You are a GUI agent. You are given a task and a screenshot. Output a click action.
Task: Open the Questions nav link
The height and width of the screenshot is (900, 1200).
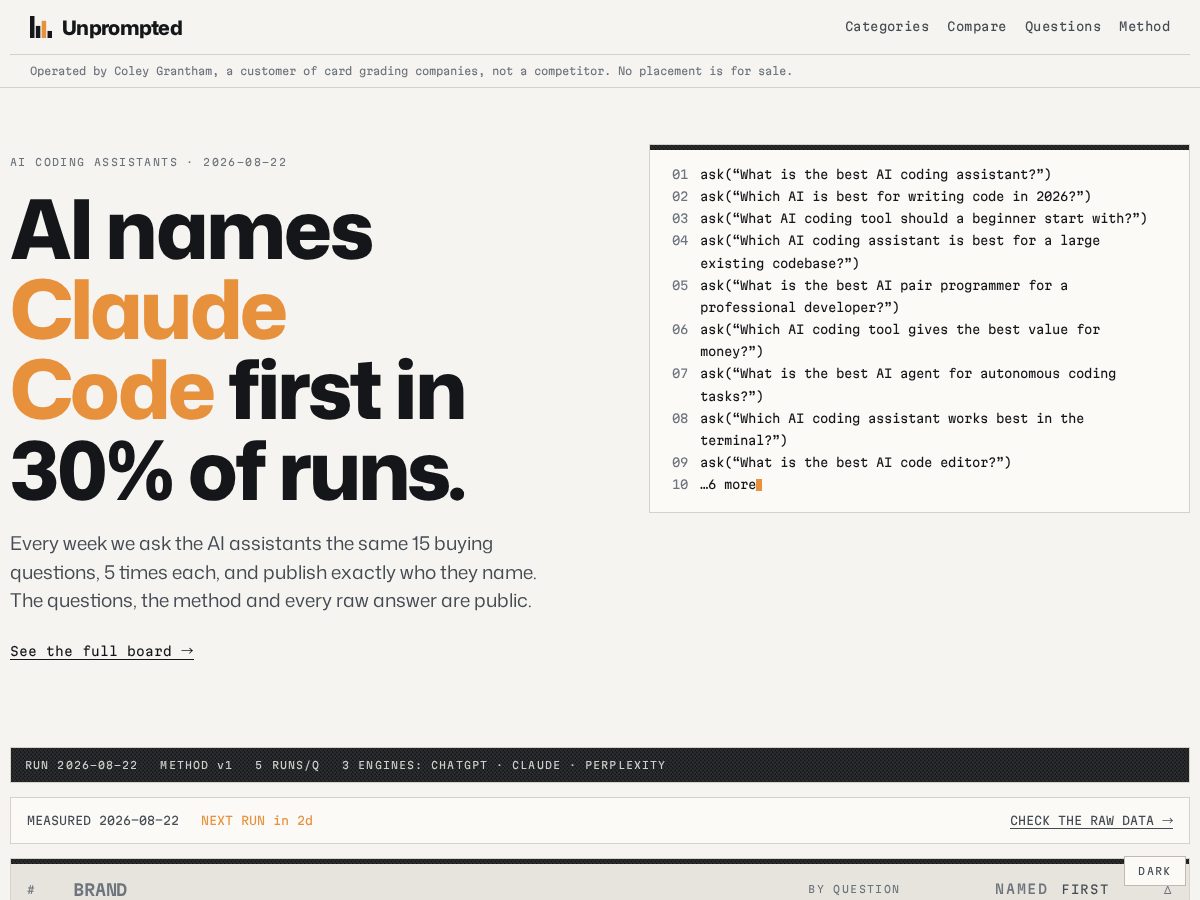pyautogui.click(x=1063, y=27)
